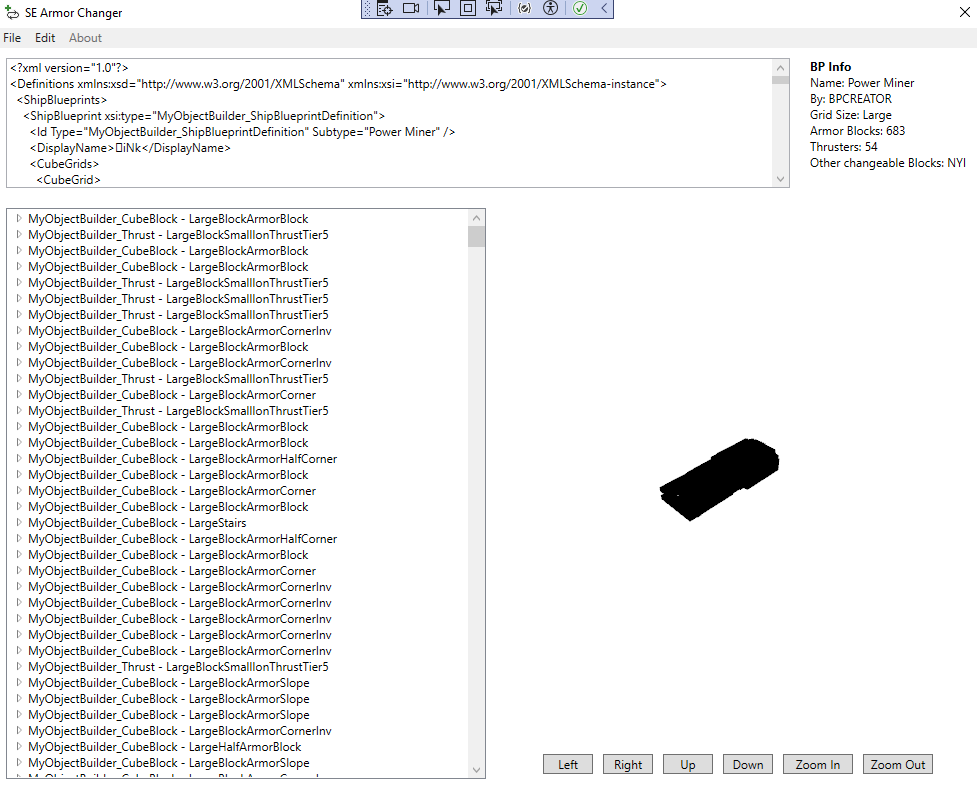Toggle the Track Focused Element icon
977x786 pixels.
[494, 8]
